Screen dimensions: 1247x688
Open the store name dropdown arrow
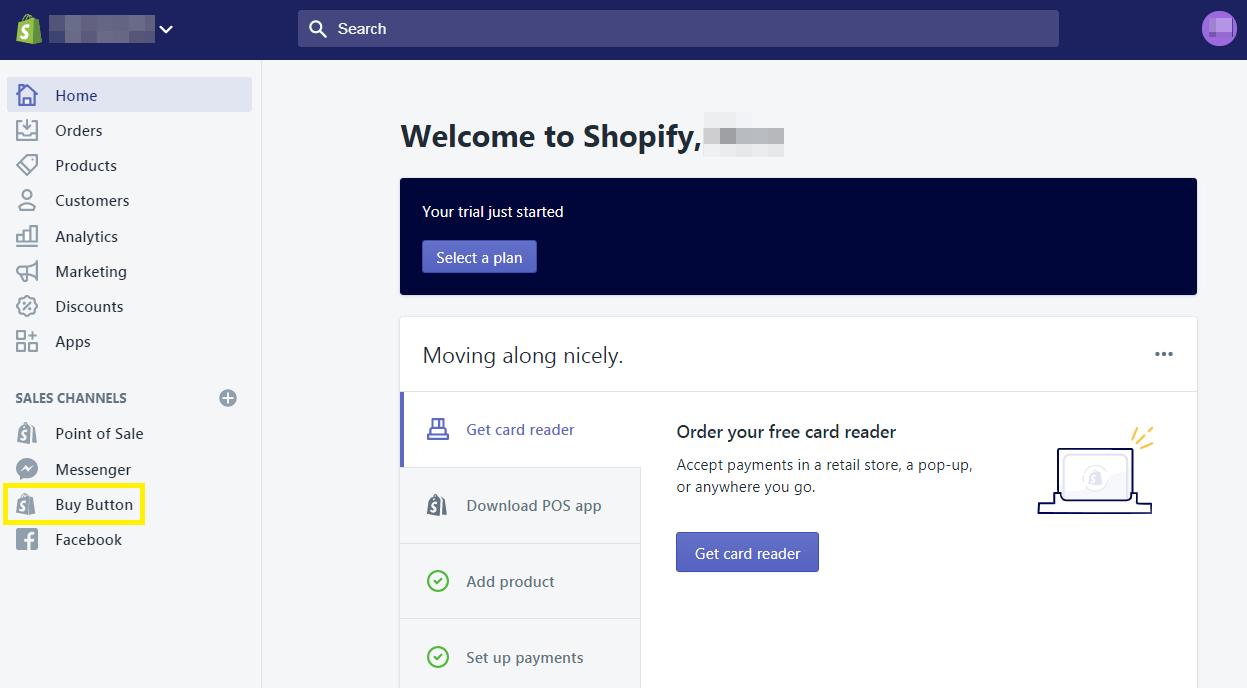pyautogui.click(x=166, y=29)
